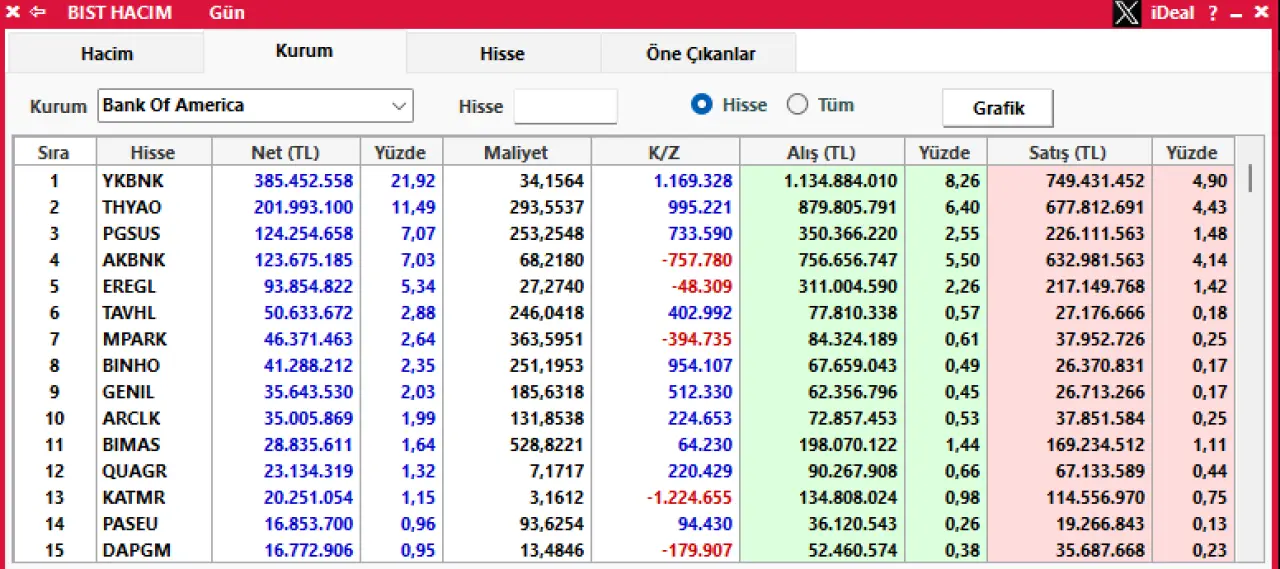Click the iDeal logo label
The height and width of the screenshot is (569, 1280).
[1172, 13]
